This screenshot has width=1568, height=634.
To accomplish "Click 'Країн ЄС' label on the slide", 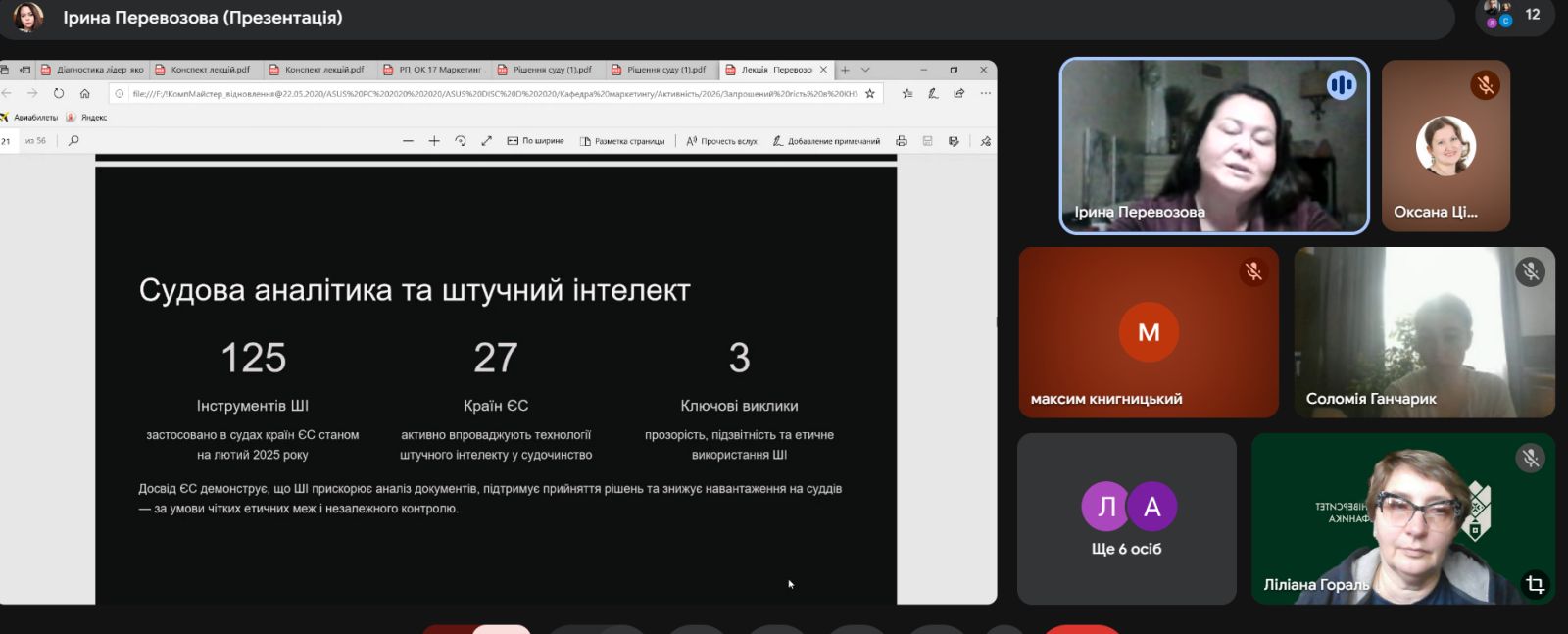I will (x=496, y=406).
